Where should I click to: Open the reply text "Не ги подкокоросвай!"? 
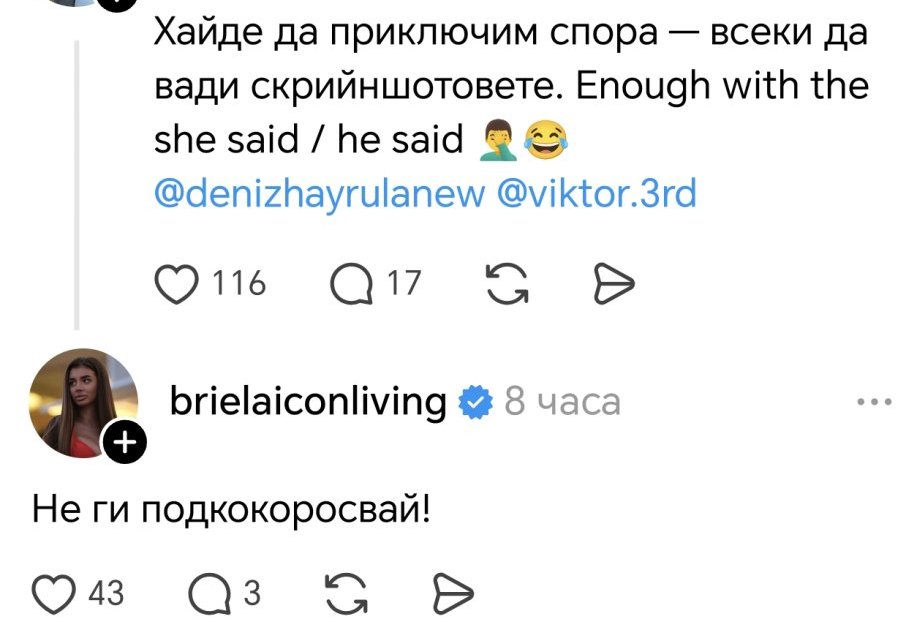pos(232,511)
